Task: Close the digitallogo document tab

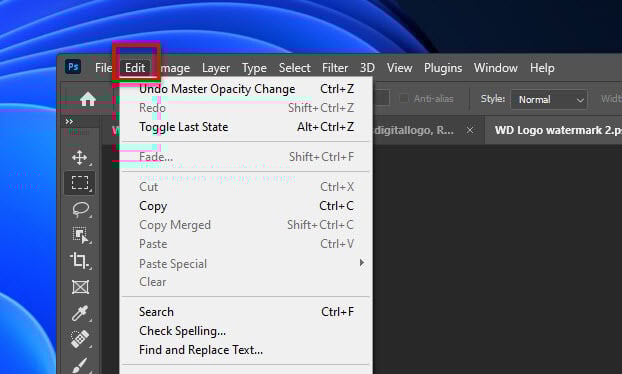Action: (x=470, y=130)
